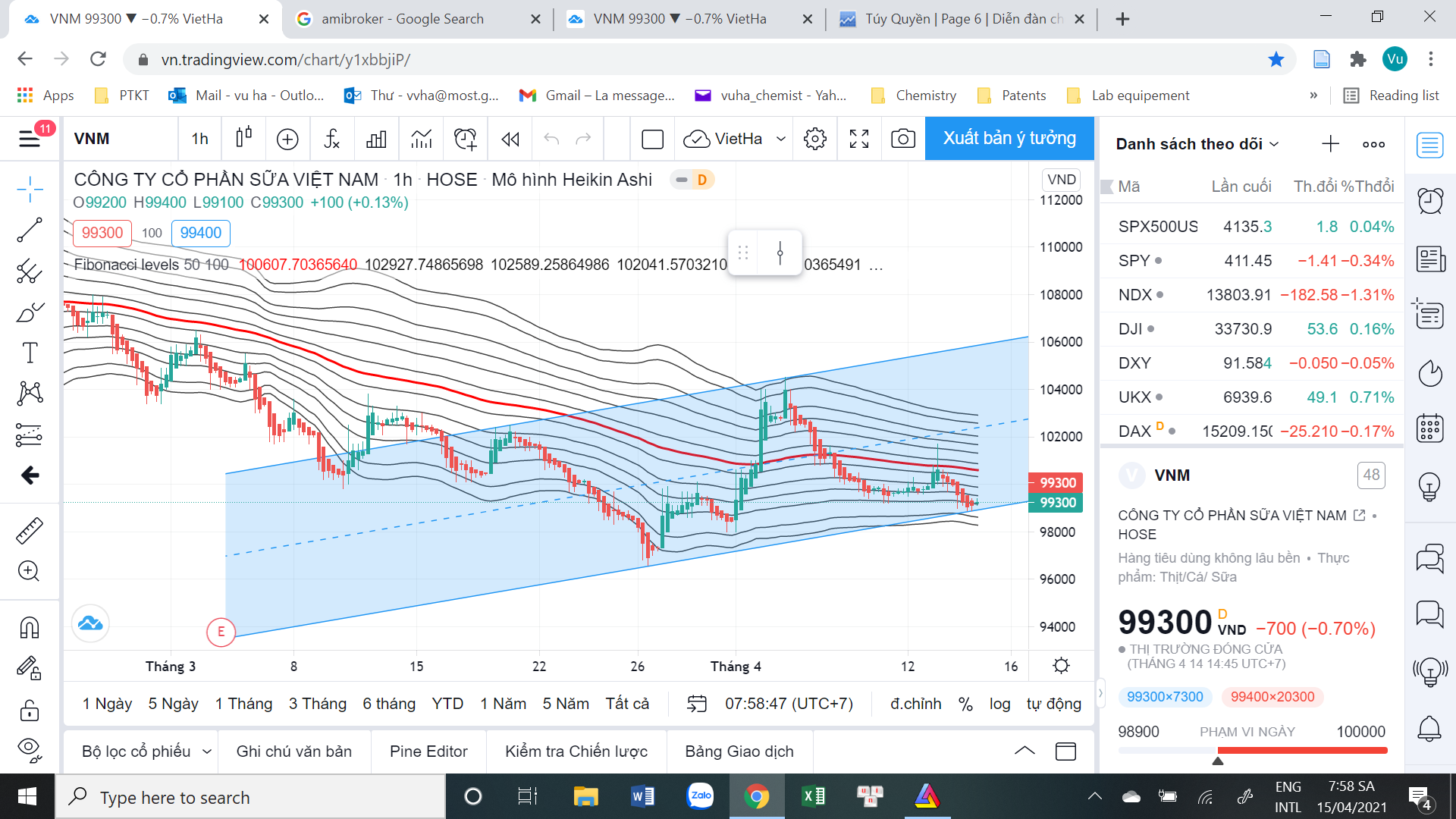Toggle lock all drawing tools
This screenshot has width=1456, height=819.
(30, 711)
